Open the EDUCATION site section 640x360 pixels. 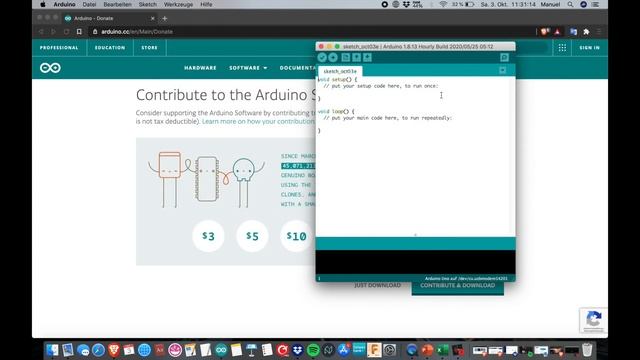click(x=110, y=48)
